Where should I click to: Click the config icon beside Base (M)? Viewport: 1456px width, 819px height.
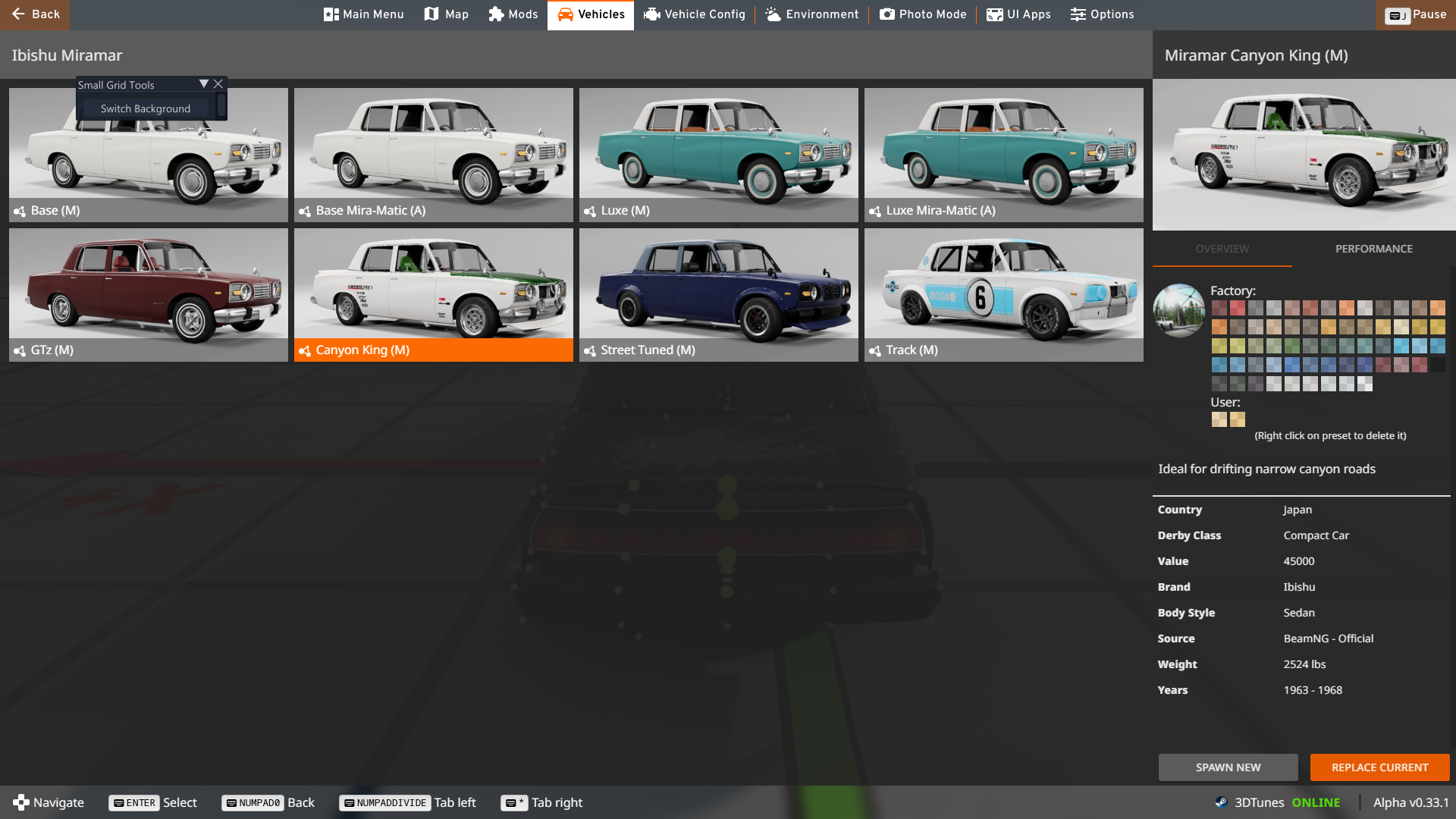(x=20, y=212)
